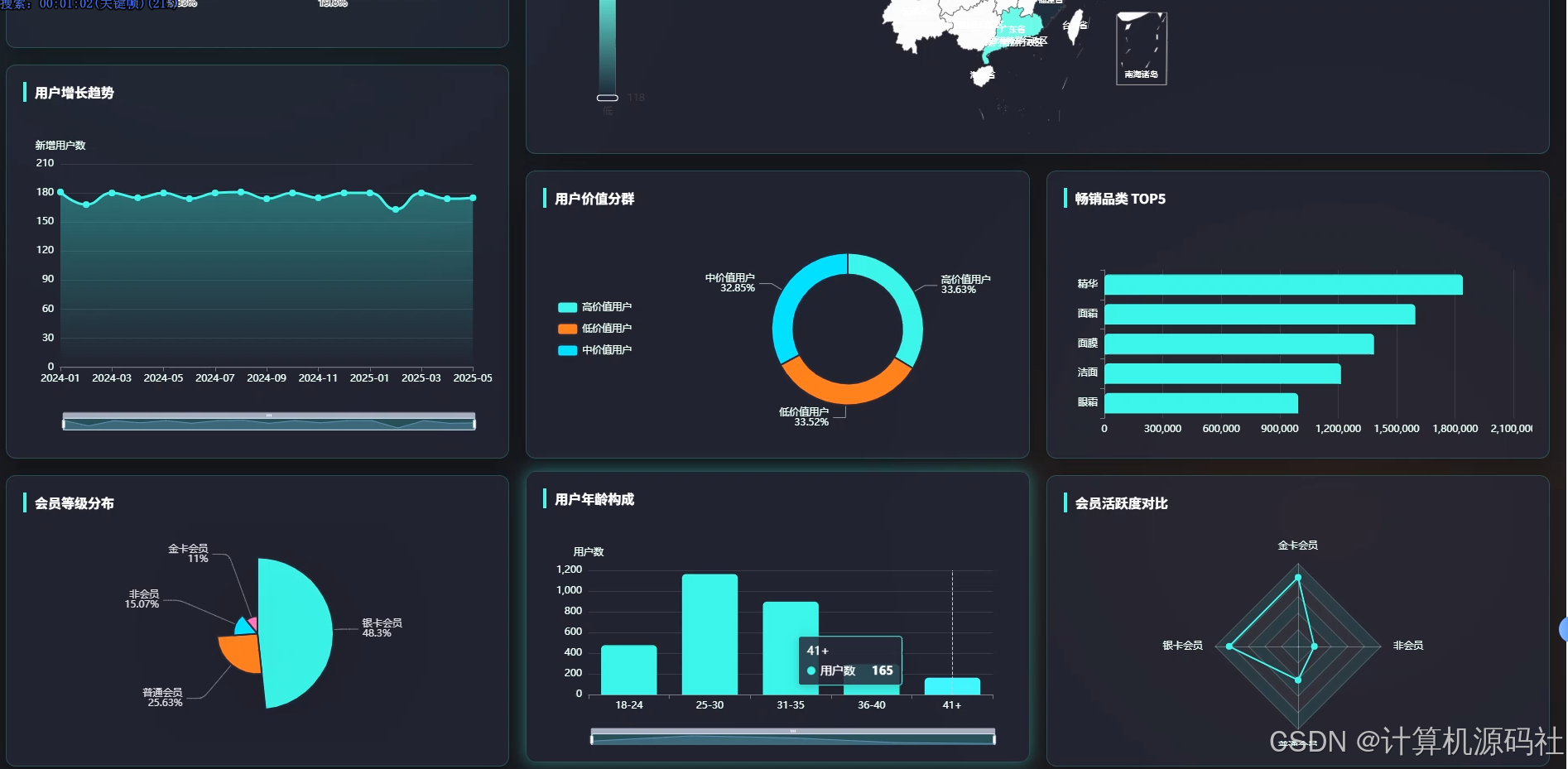Click the 用户年龄构成 panel title
Image resolution: width=1568 pixels, height=769 pixels.
[x=594, y=499]
